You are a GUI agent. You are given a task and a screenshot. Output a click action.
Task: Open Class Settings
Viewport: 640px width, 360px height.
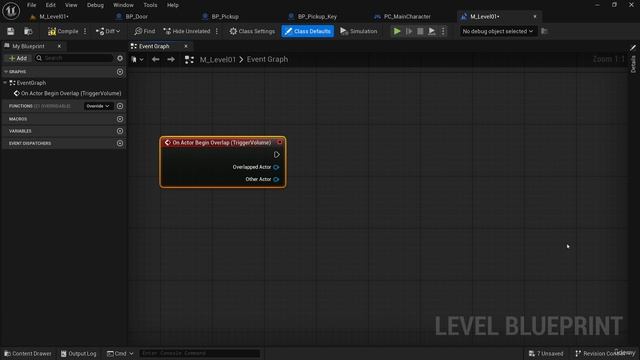click(252, 31)
